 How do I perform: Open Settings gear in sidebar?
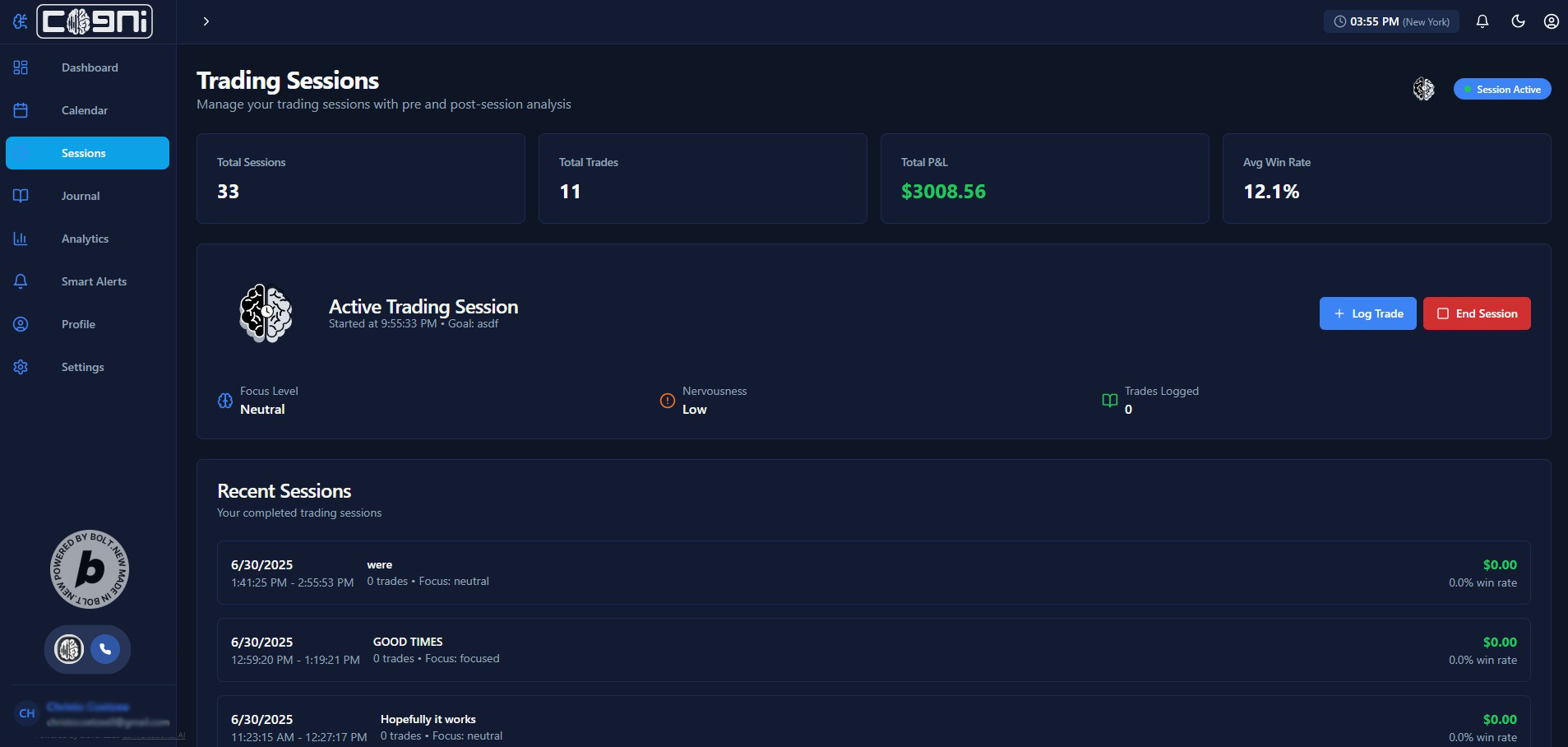tap(21, 367)
